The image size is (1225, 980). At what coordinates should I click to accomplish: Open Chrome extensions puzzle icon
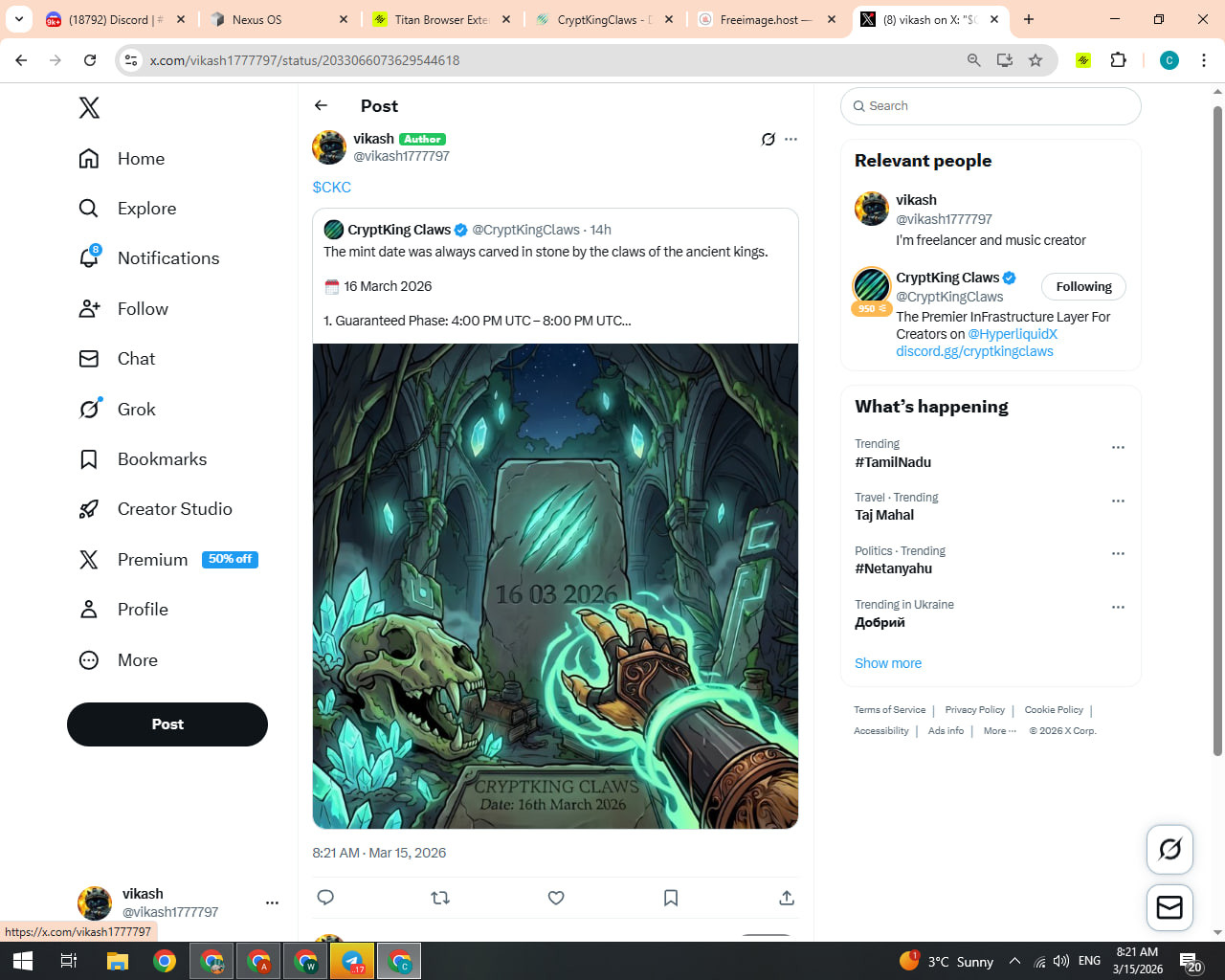coord(1118,60)
